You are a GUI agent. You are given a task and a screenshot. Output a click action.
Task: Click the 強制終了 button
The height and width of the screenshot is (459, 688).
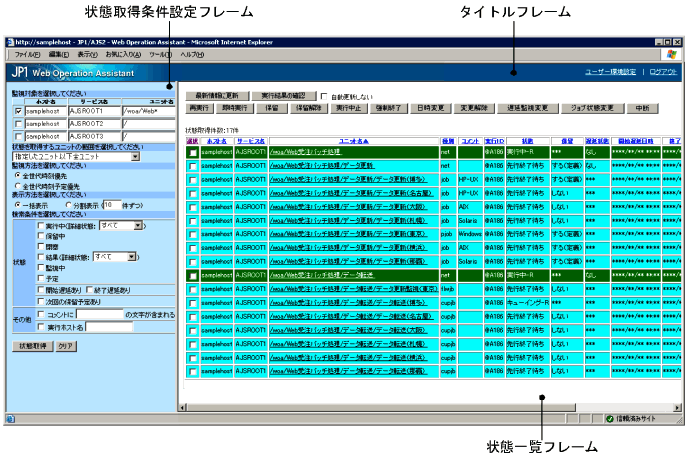pos(389,108)
